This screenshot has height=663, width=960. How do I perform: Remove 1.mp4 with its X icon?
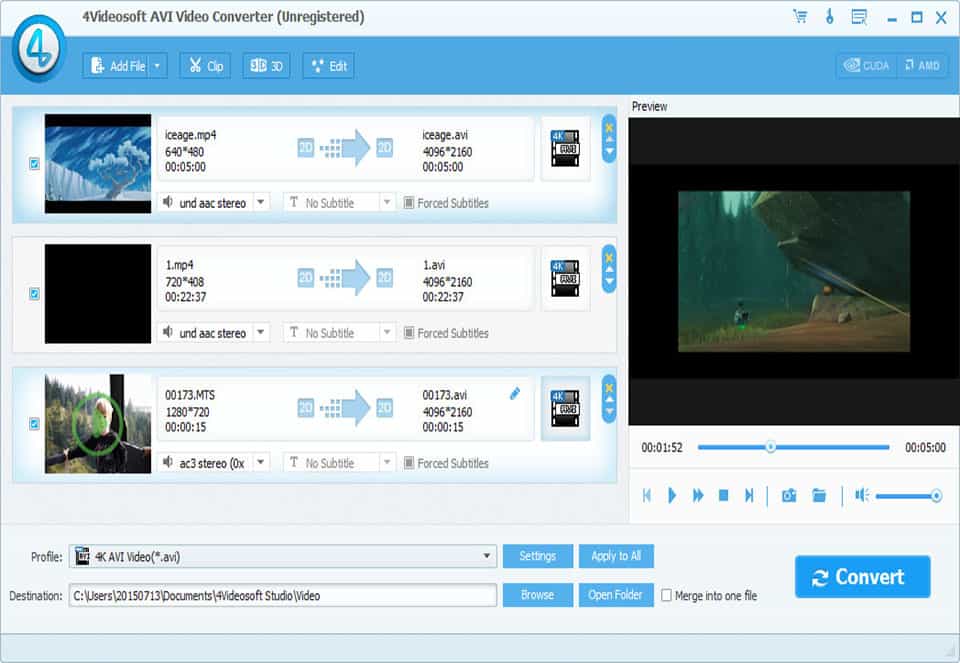coord(609,258)
